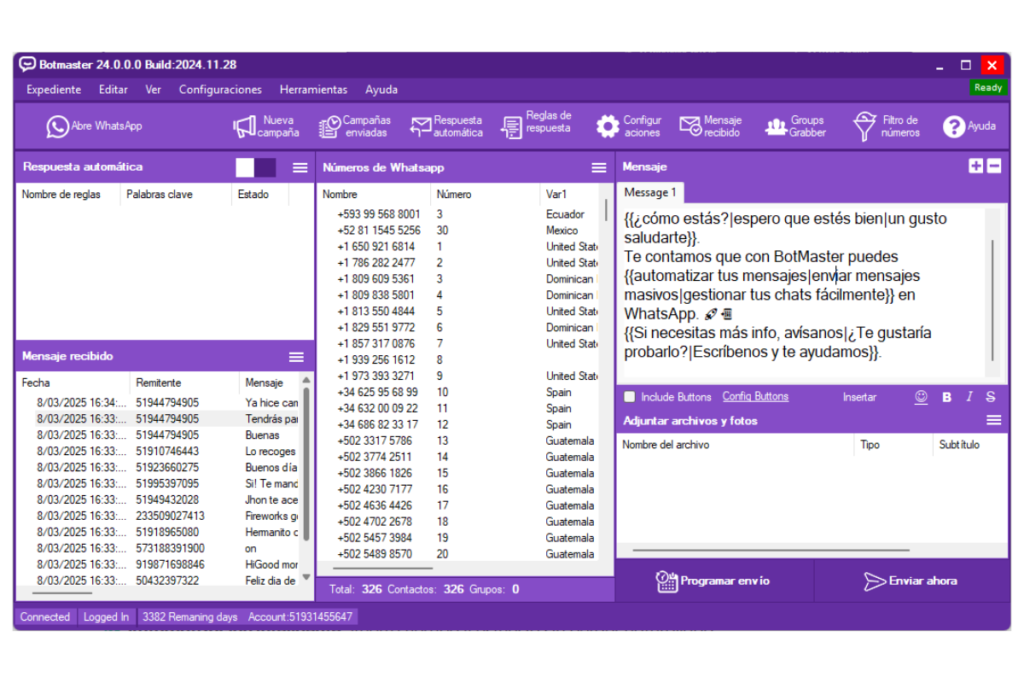Image resolution: width=1024 pixels, height=683 pixels.
Task: Click the Connected status indicator
Action: (x=44, y=616)
